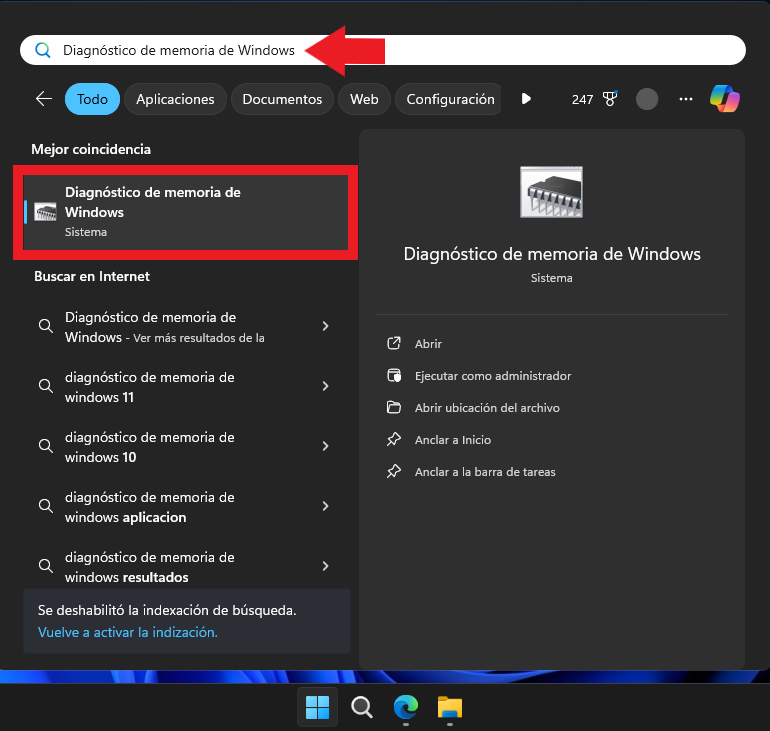Choose Ejecutar como administrador

493,376
